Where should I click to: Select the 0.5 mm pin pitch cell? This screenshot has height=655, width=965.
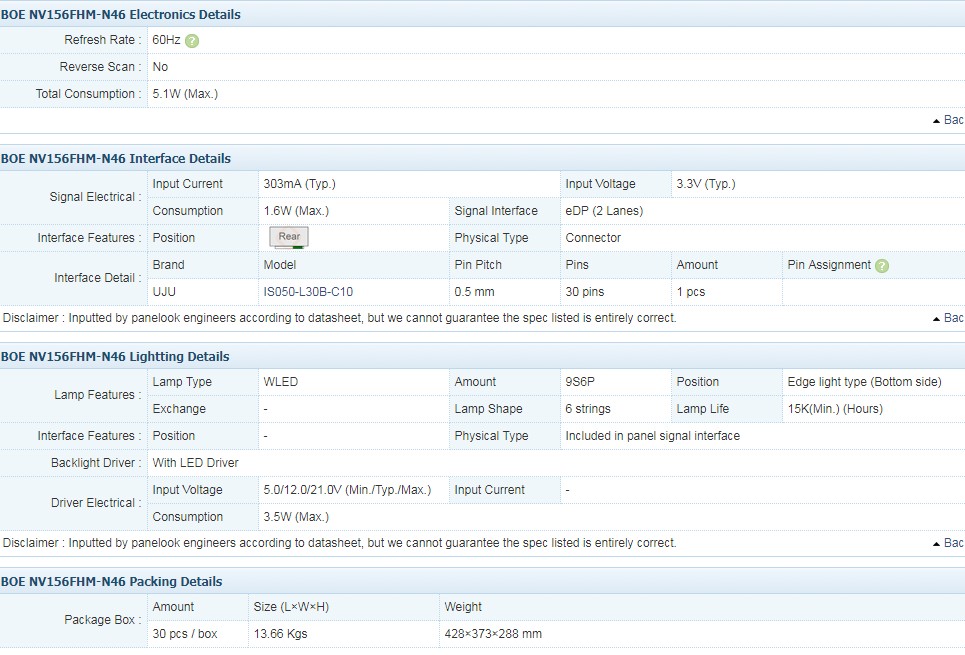pyautogui.click(x=474, y=292)
